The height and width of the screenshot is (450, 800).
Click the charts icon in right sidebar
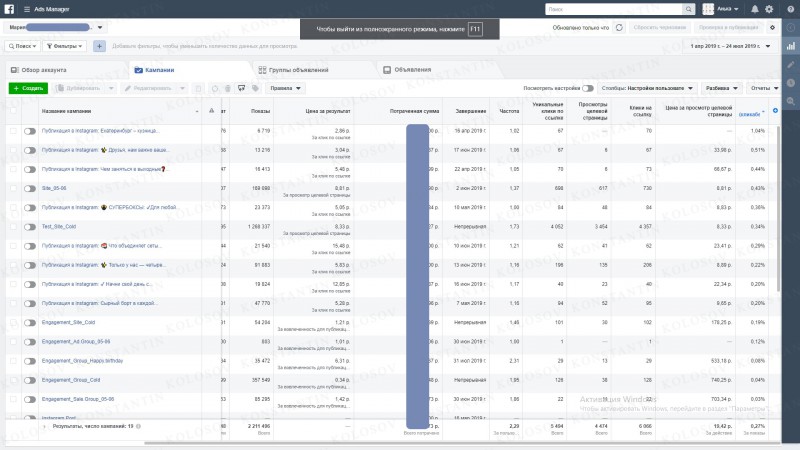[791, 46]
